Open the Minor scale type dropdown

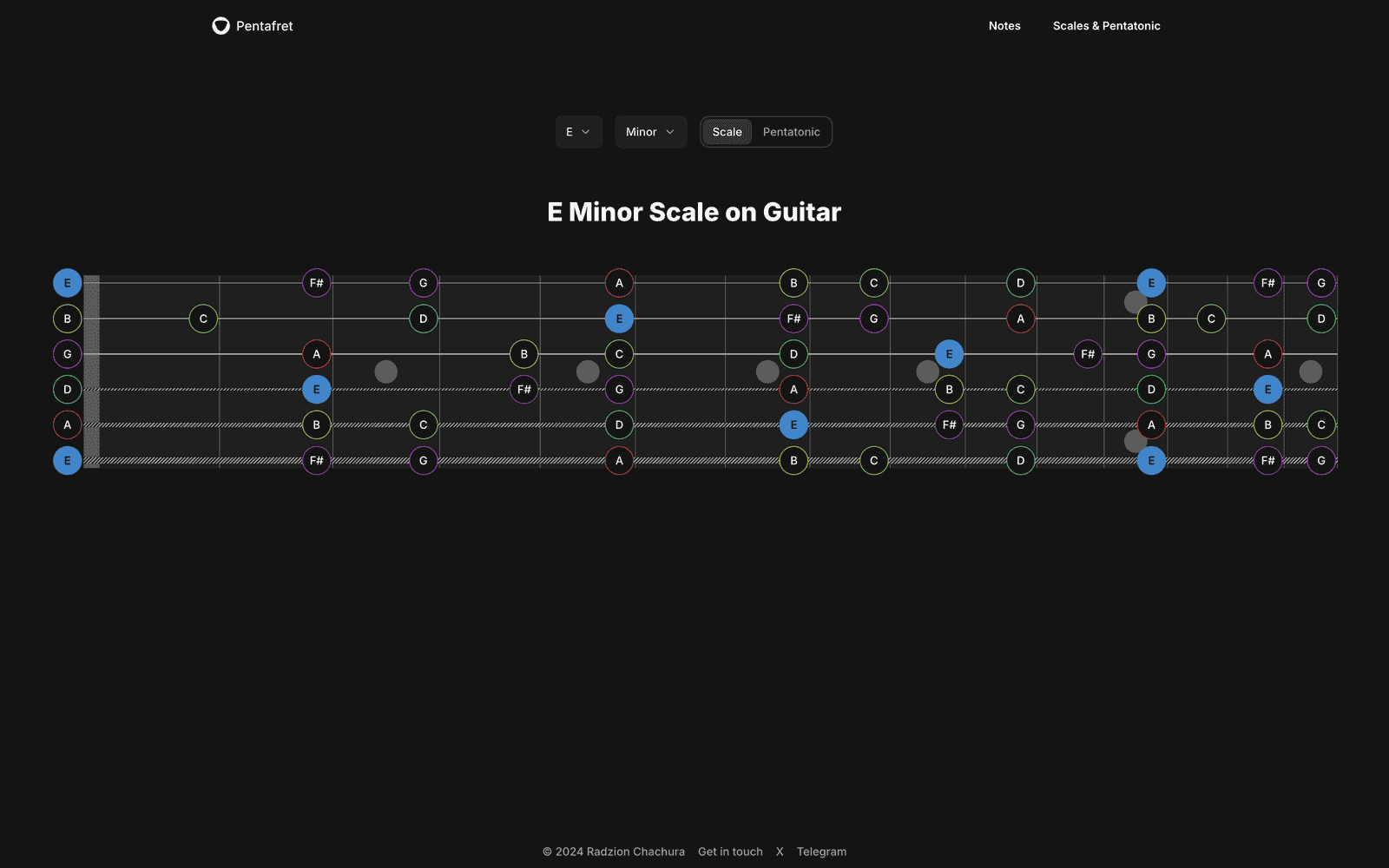pyautogui.click(x=649, y=131)
